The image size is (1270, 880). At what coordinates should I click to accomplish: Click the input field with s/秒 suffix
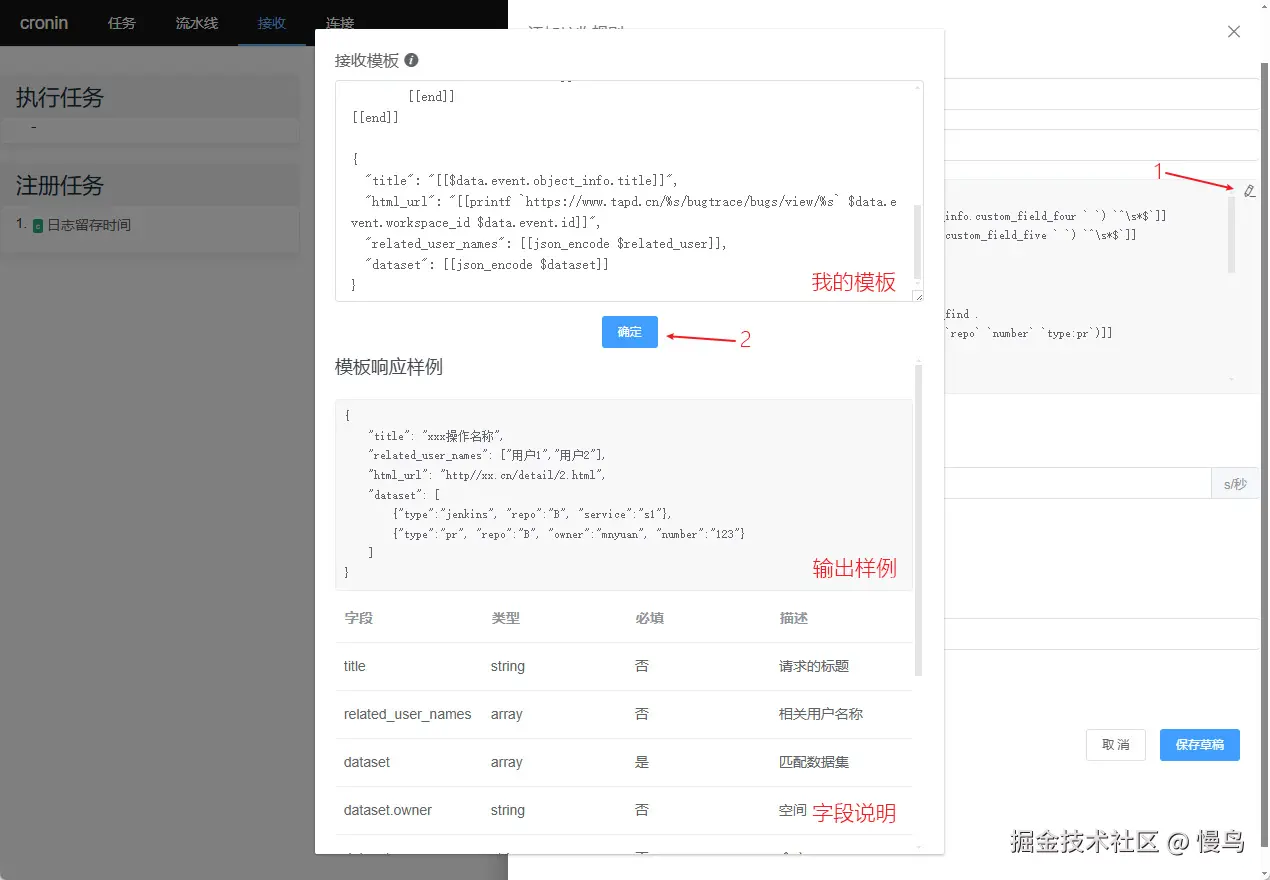1077,484
